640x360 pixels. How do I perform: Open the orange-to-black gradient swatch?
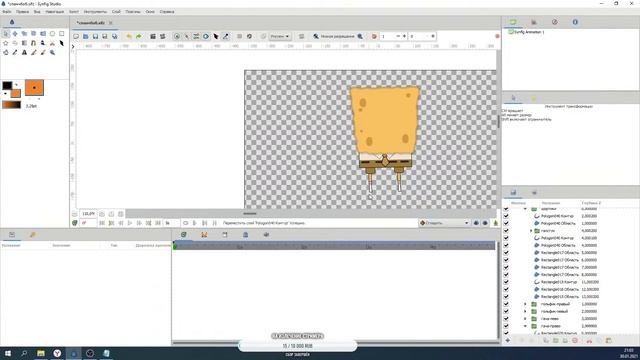(11, 105)
